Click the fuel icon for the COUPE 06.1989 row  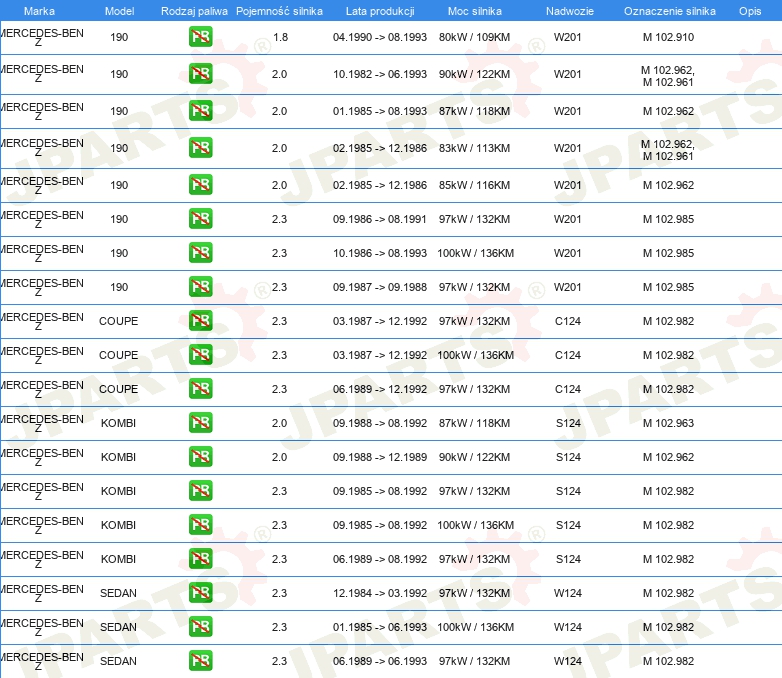tap(200, 389)
